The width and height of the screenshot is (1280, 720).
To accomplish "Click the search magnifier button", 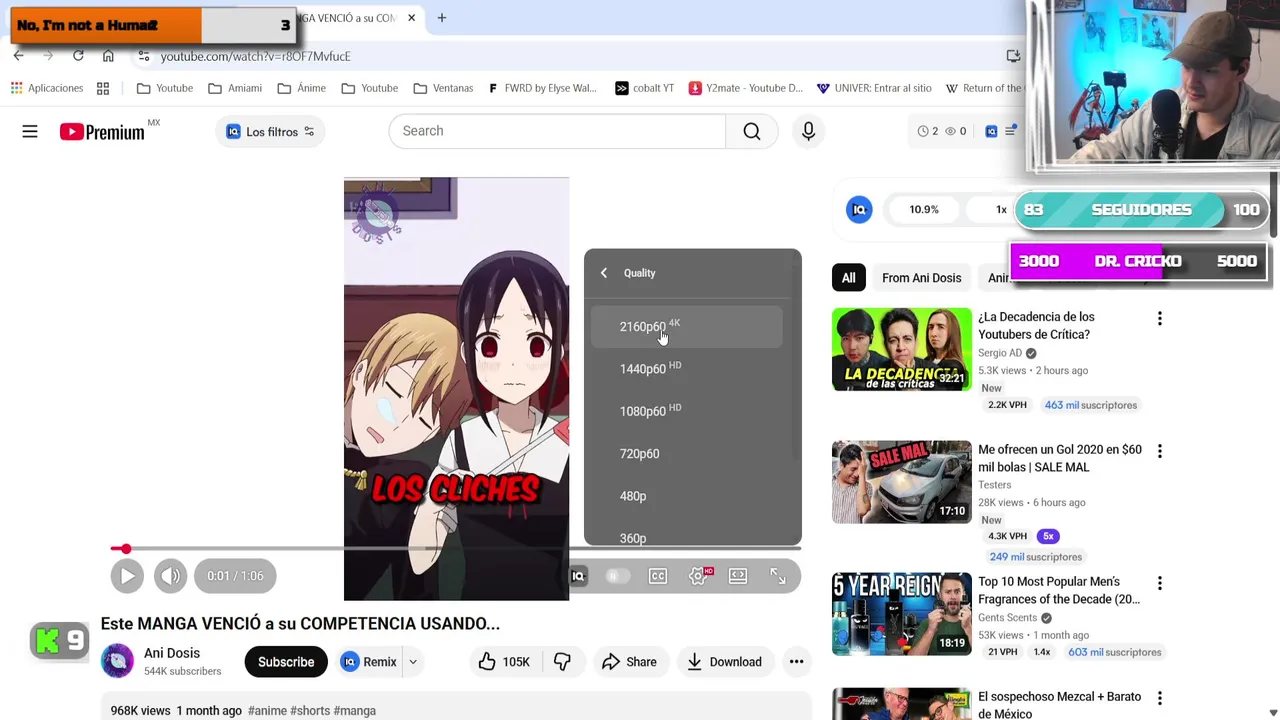I will coord(752,131).
